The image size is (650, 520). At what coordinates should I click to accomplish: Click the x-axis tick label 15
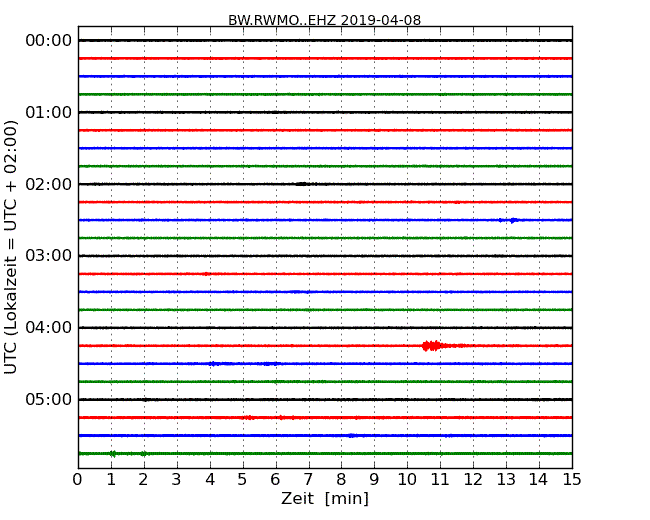(x=572, y=480)
